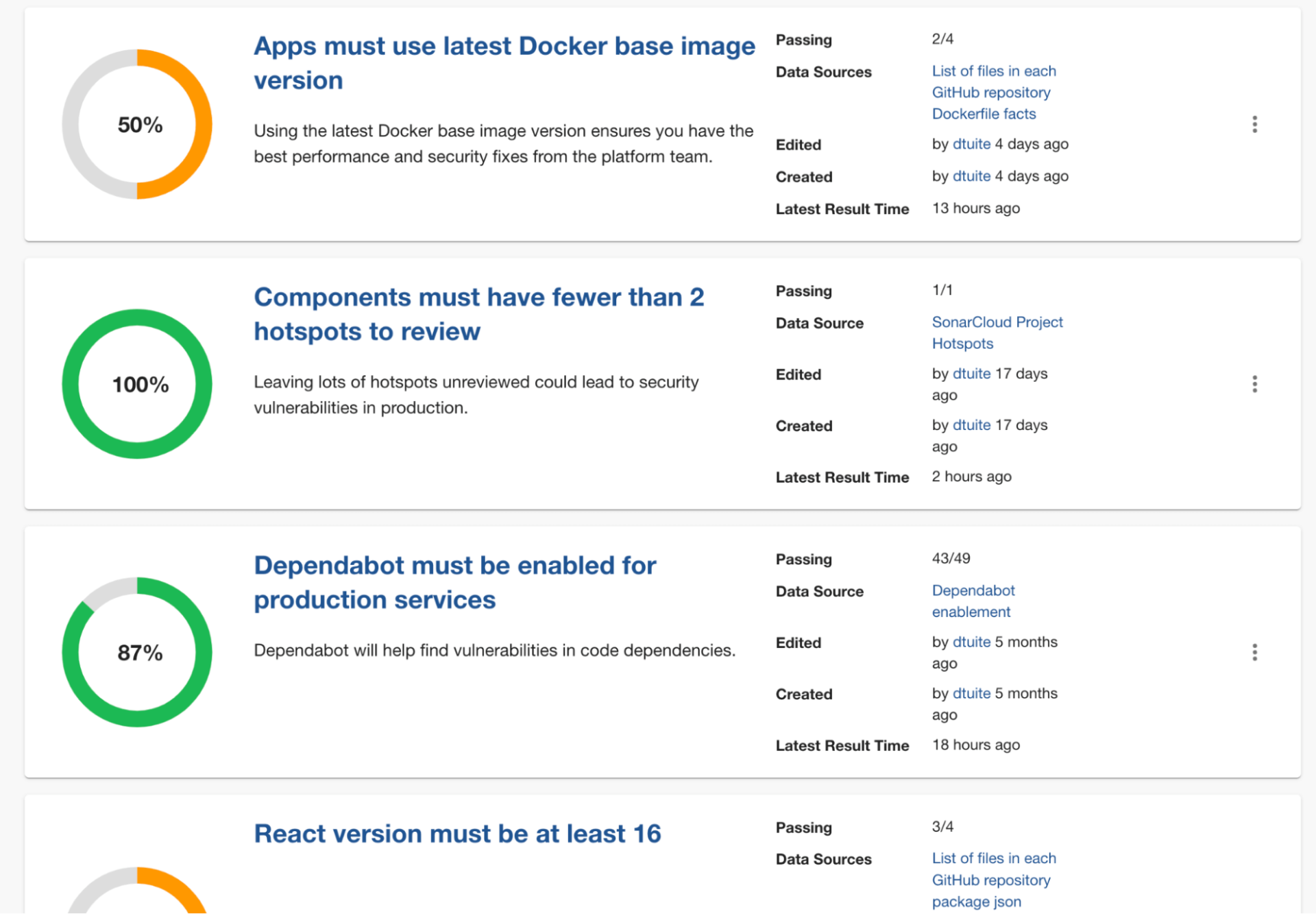
Task: Click dtuite in the Dependabot card's Created row
Action: point(971,693)
